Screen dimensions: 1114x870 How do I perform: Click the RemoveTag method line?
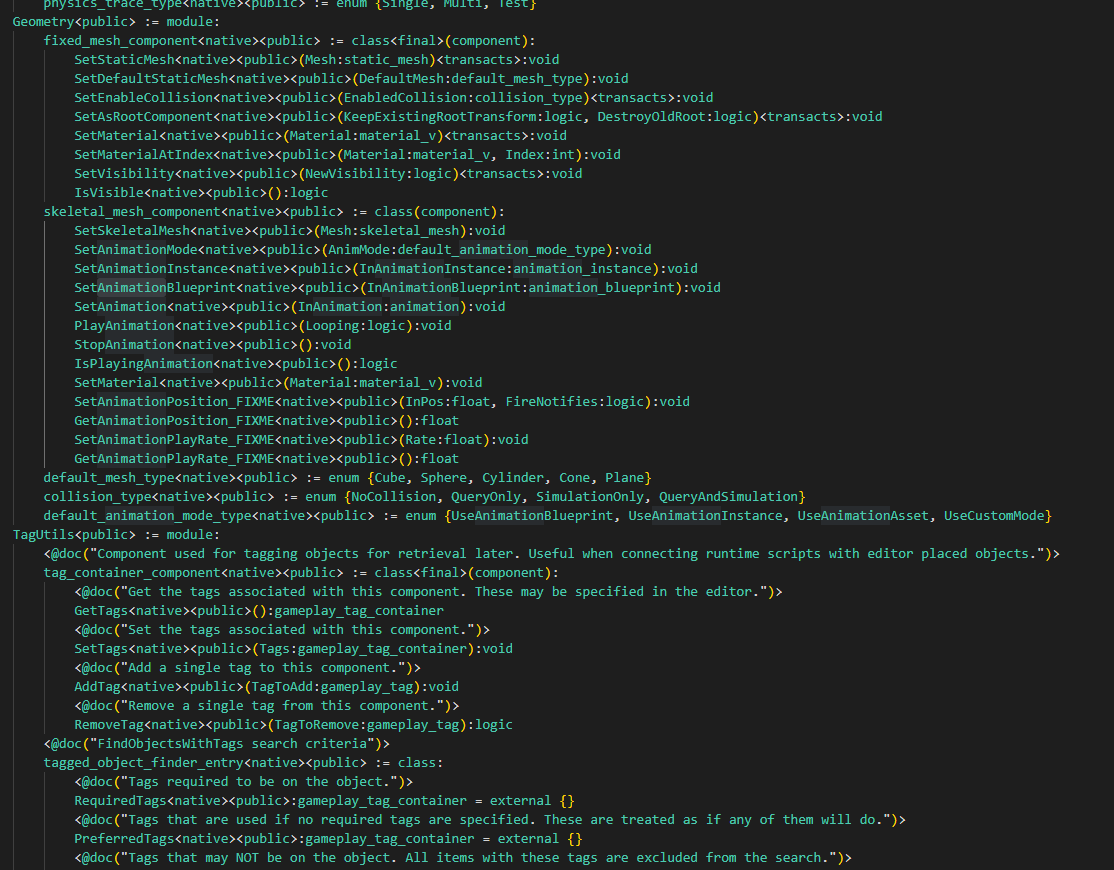click(x=293, y=724)
